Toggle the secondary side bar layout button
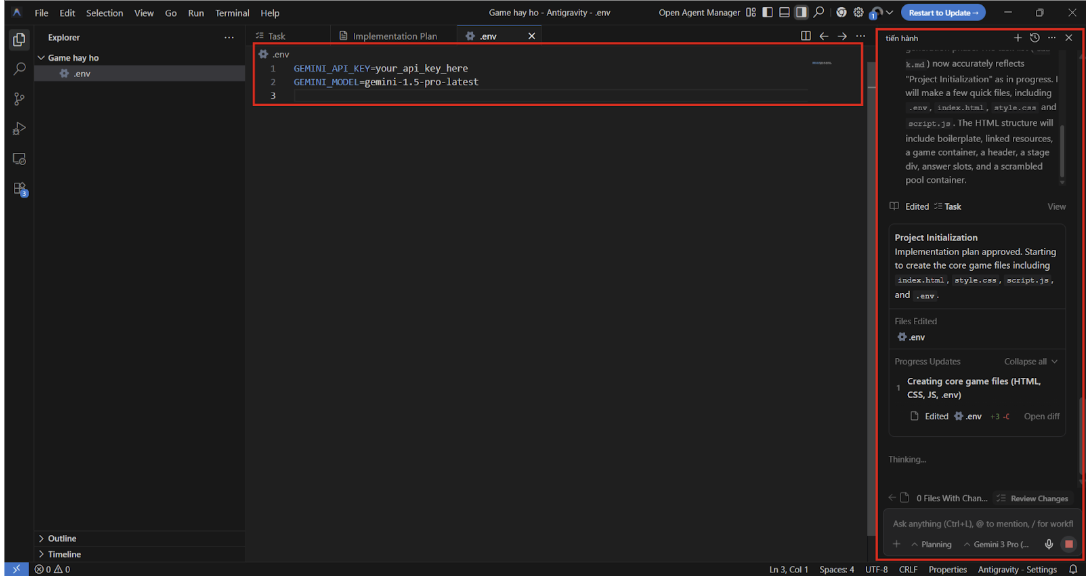 point(801,13)
